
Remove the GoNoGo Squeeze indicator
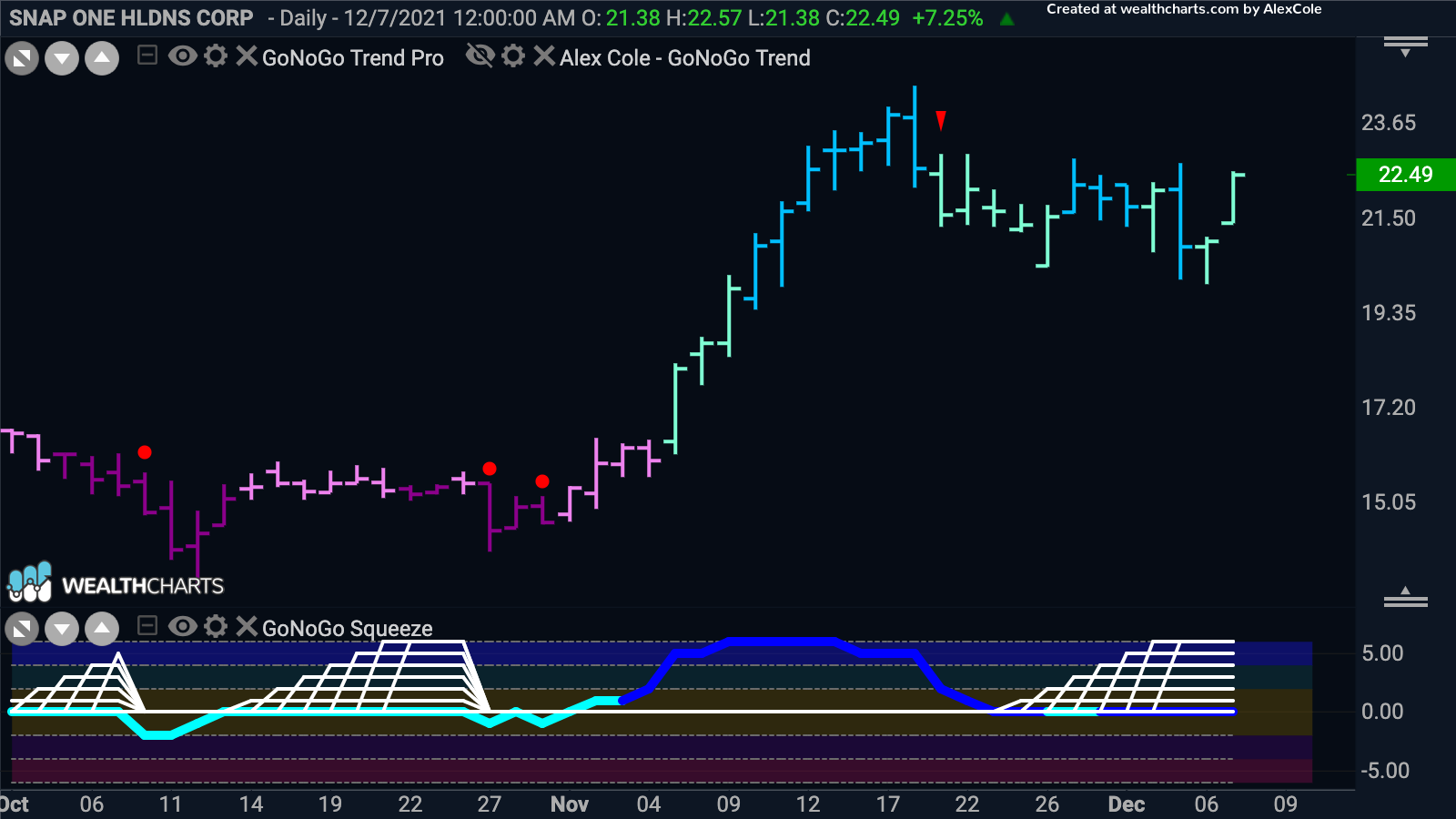click(247, 626)
